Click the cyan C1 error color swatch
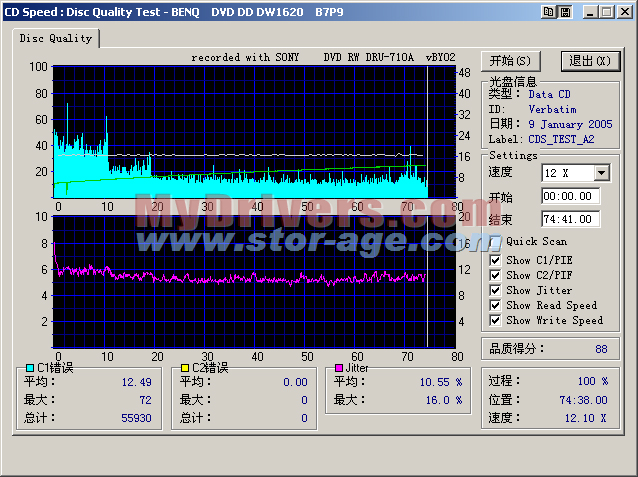The height and width of the screenshot is (477, 638). point(30,368)
